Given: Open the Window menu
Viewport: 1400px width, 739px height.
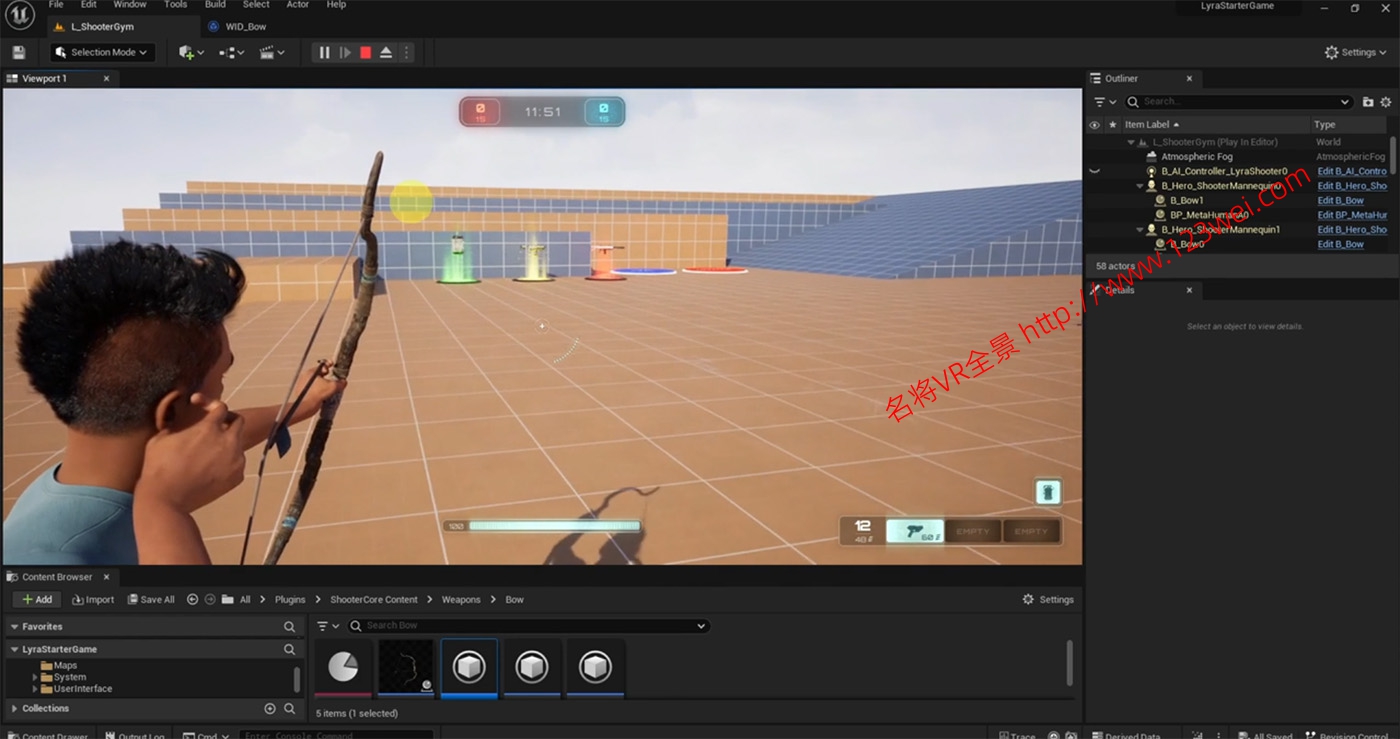Looking at the screenshot, I should (129, 5).
